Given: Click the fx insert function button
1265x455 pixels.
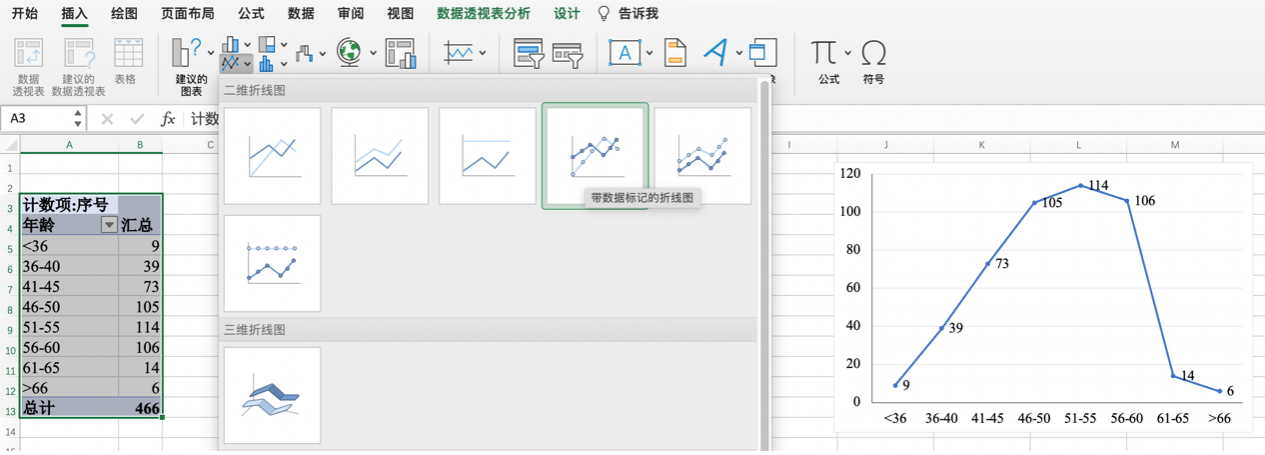Looking at the screenshot, I should 168,119.
